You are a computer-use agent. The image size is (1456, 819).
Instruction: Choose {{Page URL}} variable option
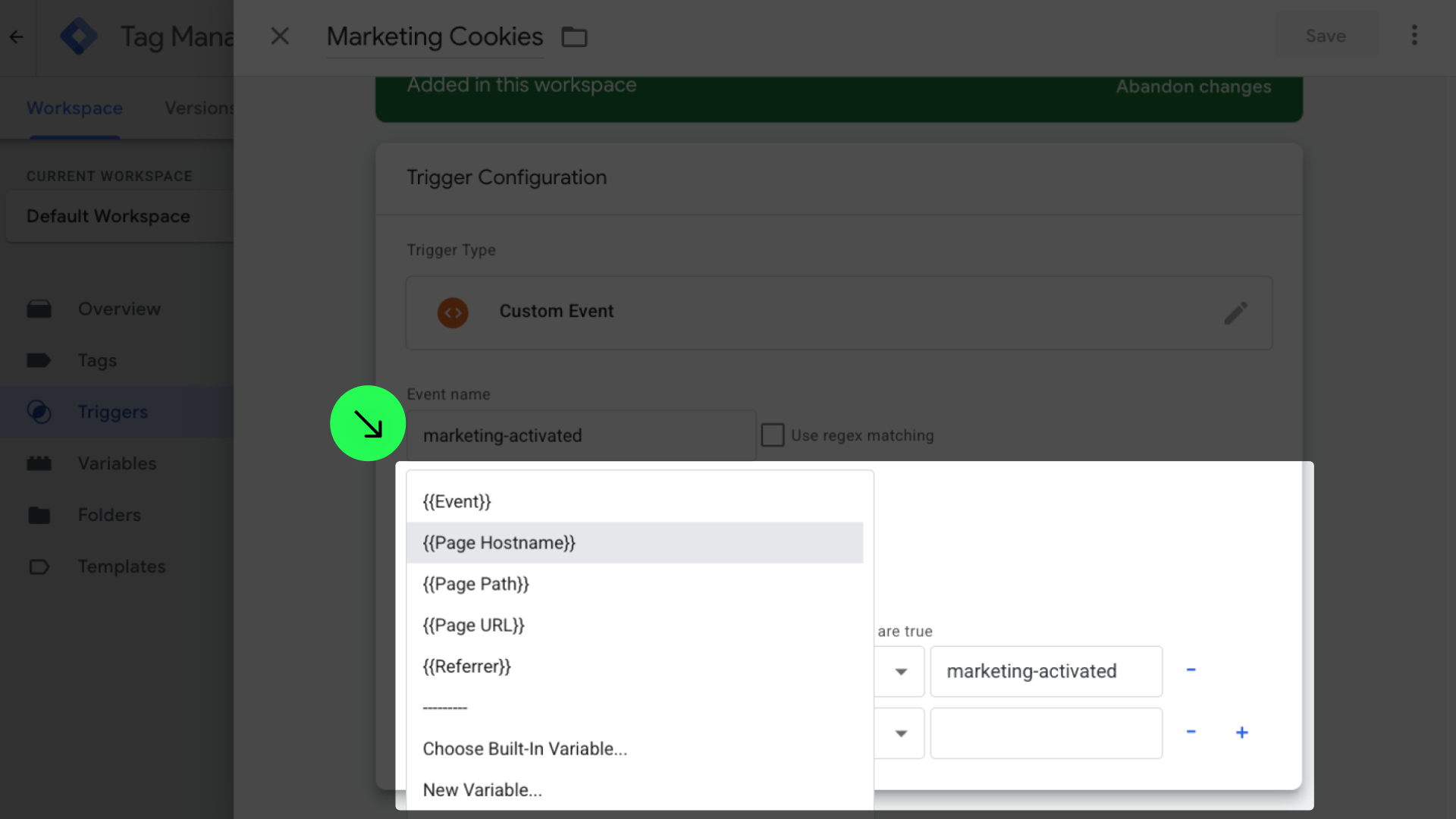pyautogui.click(x=473, y=626)
